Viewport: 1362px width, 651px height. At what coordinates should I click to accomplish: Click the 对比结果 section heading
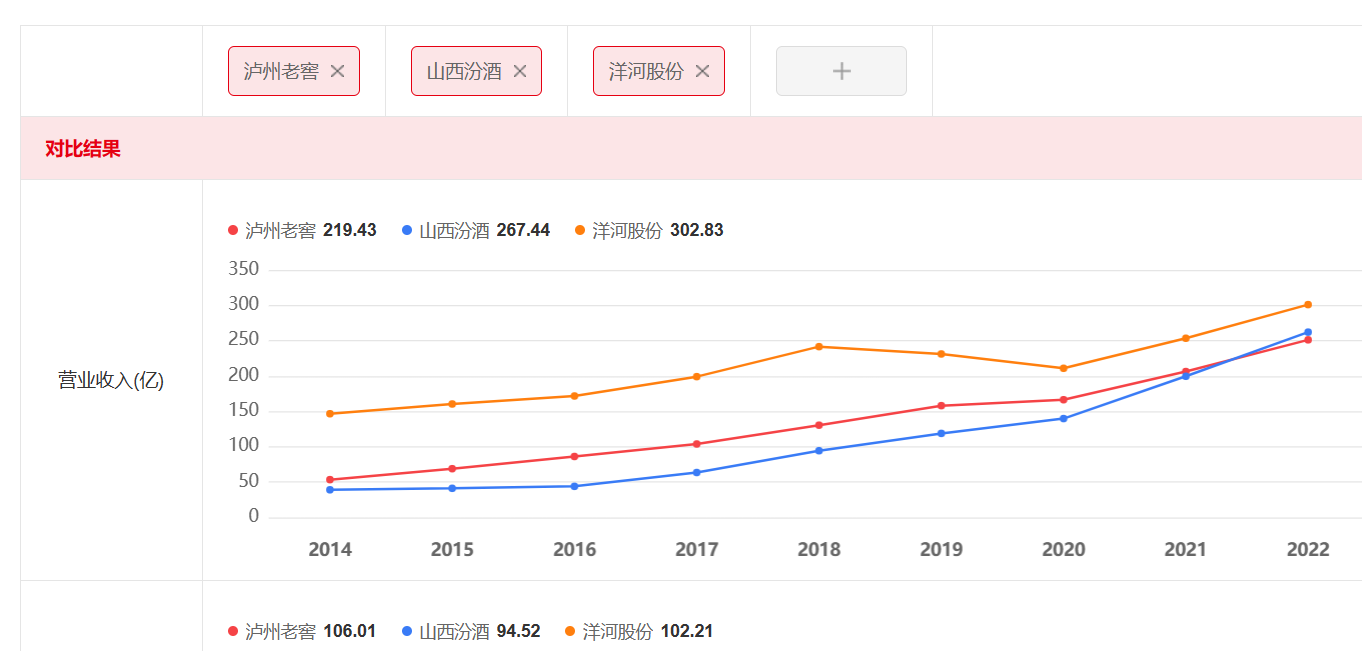[83, 149]
